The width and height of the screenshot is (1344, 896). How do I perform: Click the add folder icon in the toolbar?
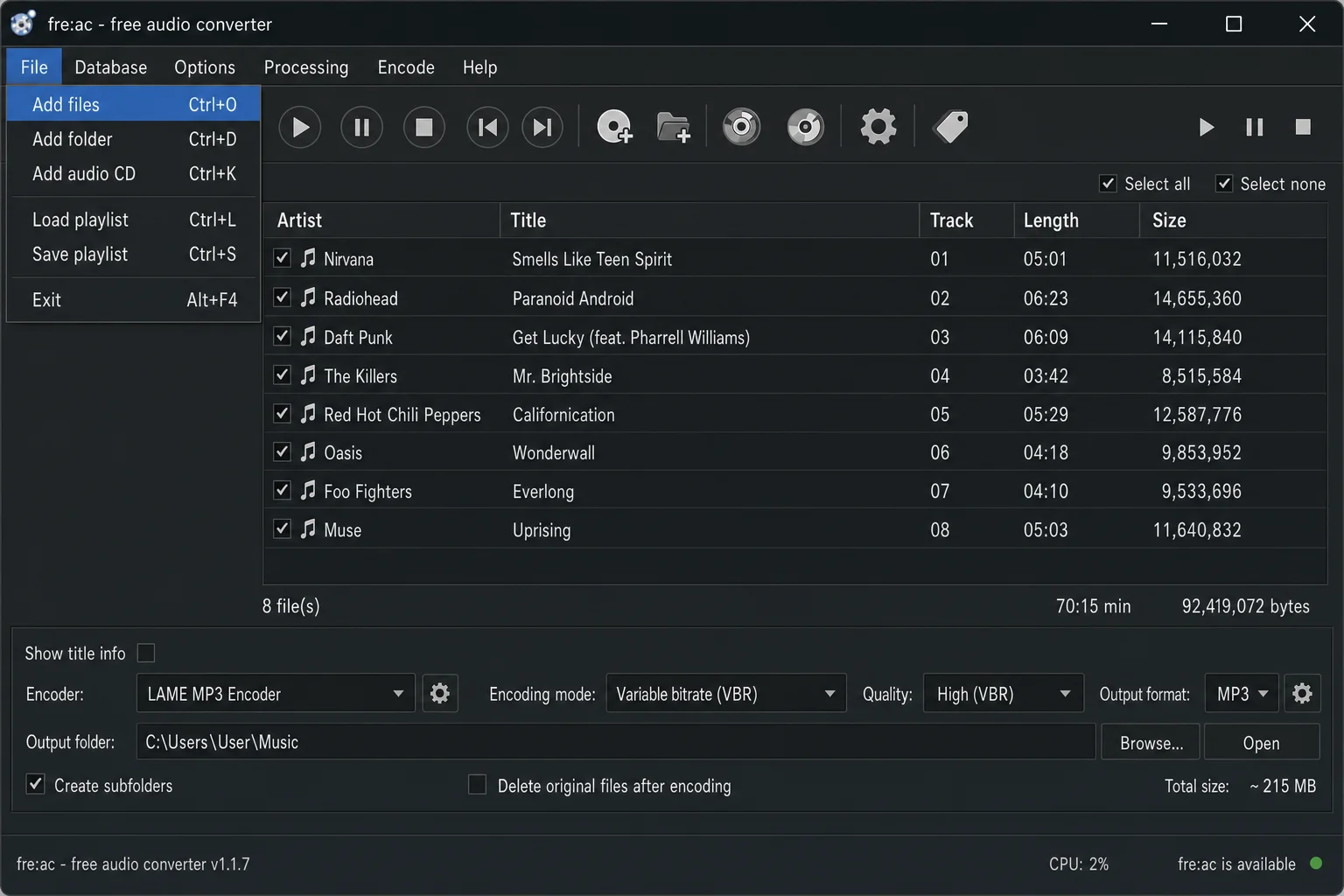[x=674, y=128]
